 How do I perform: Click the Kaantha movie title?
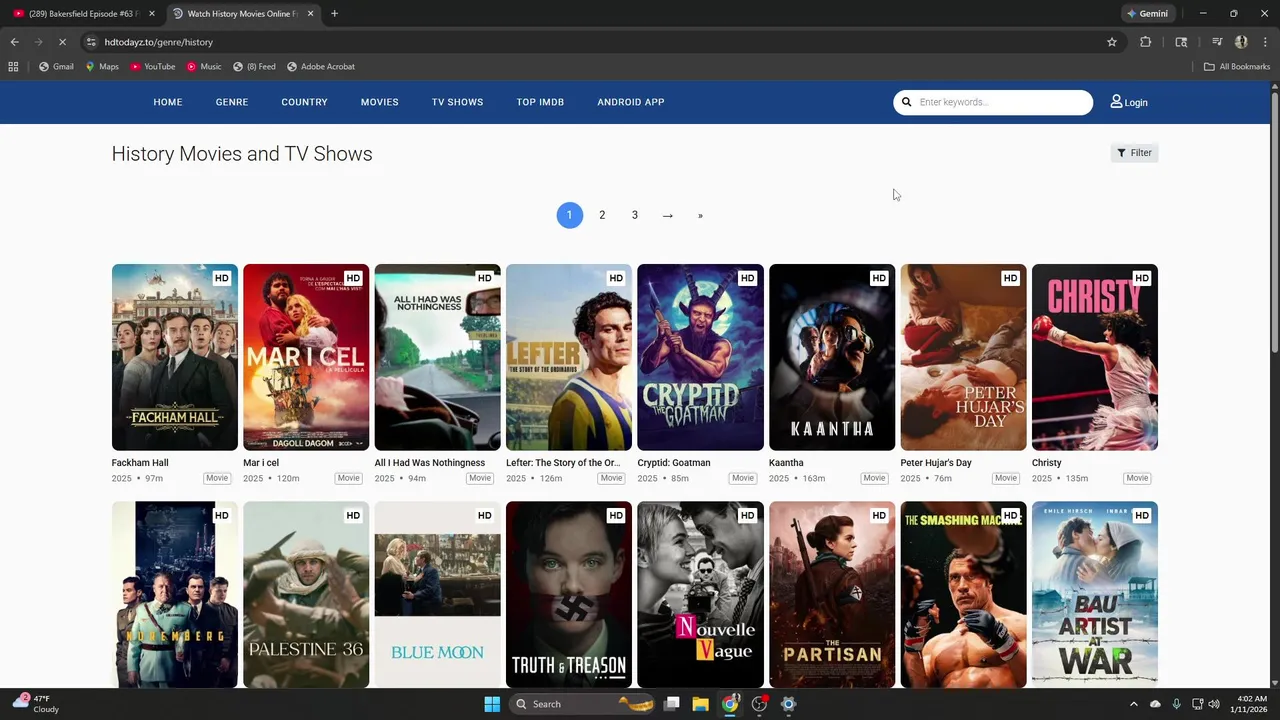[x=786, y=463]
